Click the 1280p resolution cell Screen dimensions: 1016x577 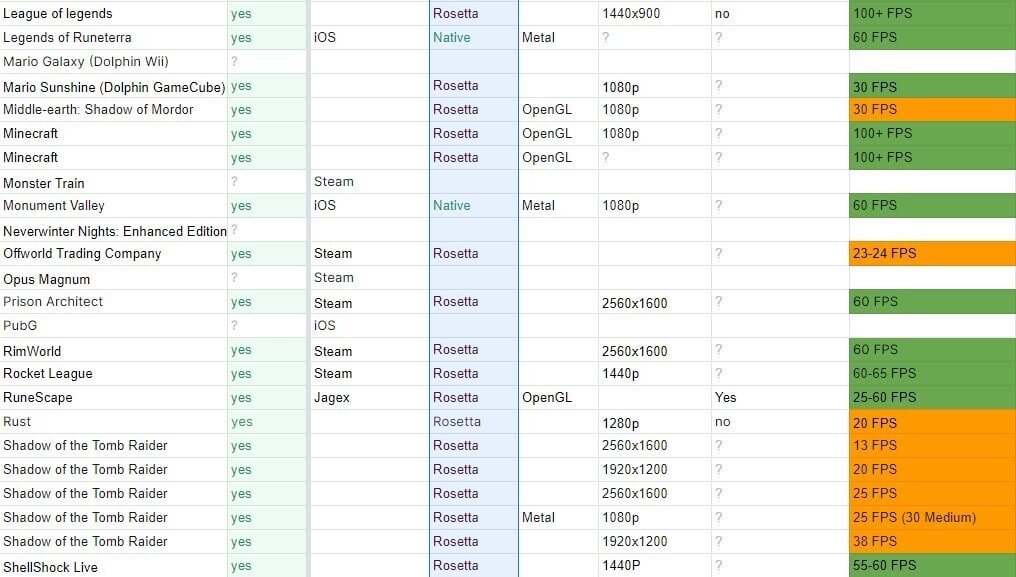[x=620, y=422]
